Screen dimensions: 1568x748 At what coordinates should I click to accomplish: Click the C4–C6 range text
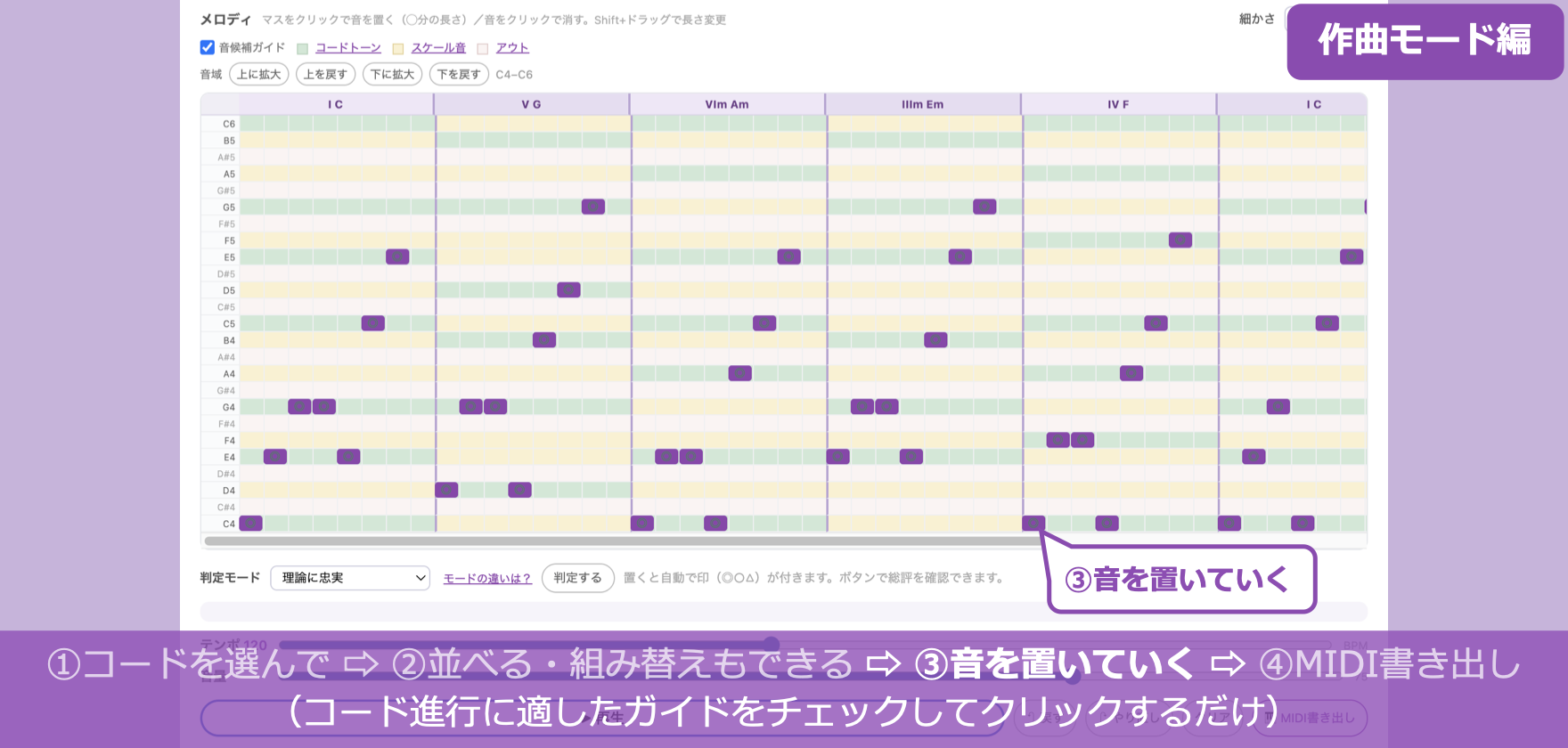(514, 75)
